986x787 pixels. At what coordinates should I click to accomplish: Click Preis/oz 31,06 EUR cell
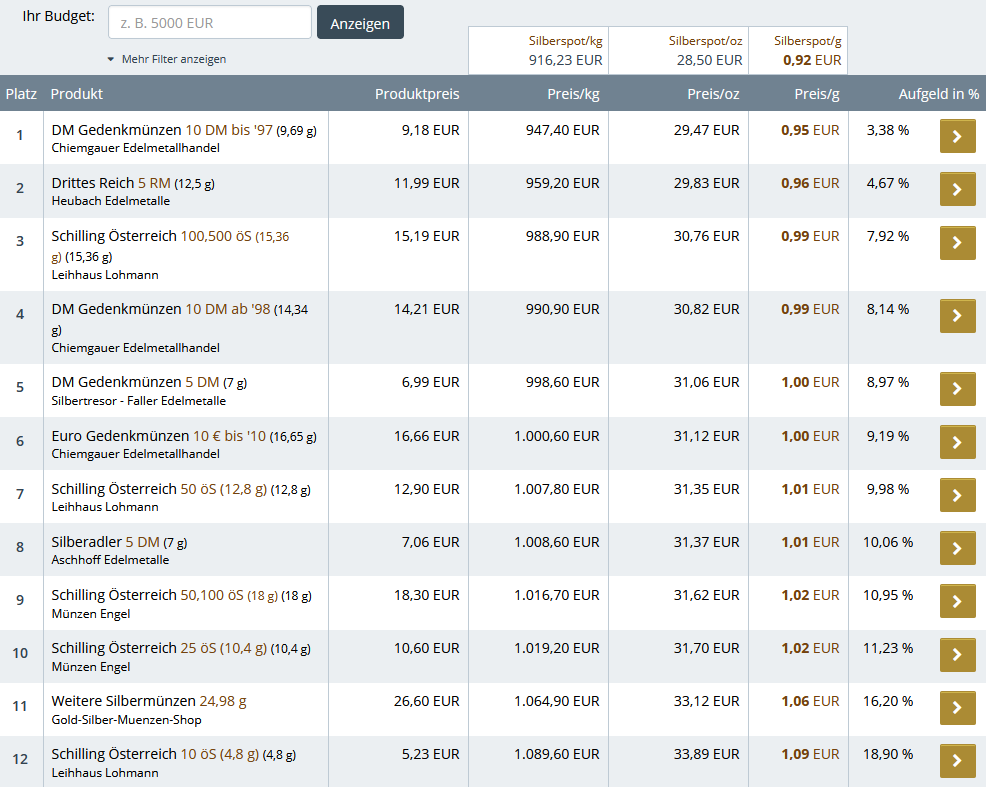[706, 382]
